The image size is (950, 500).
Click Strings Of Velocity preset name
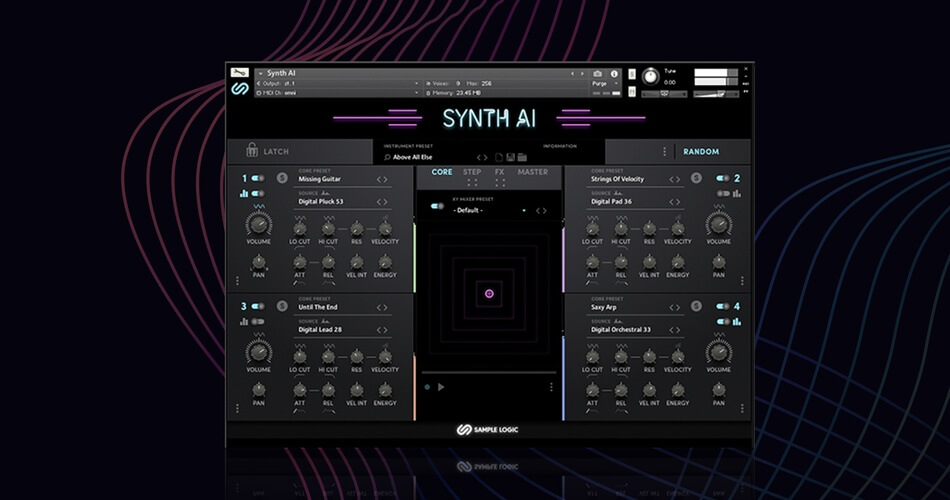click(617, 179)
